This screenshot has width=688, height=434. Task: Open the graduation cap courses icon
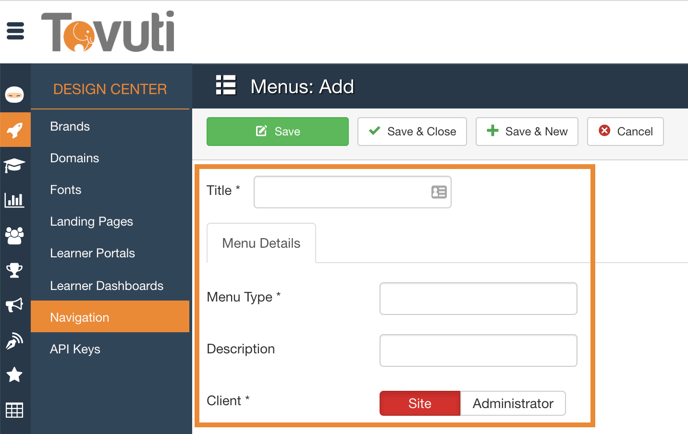(14, 165)
